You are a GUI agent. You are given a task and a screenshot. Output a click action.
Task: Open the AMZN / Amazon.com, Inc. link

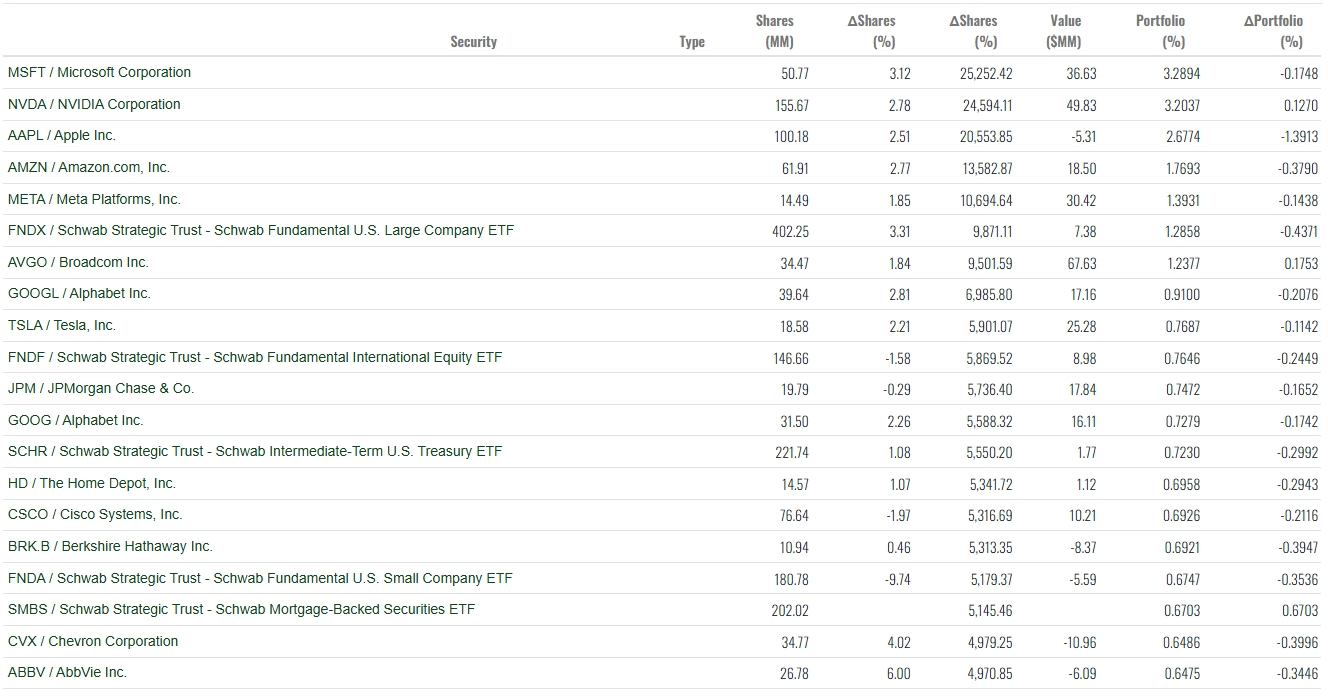pos(89,167)
